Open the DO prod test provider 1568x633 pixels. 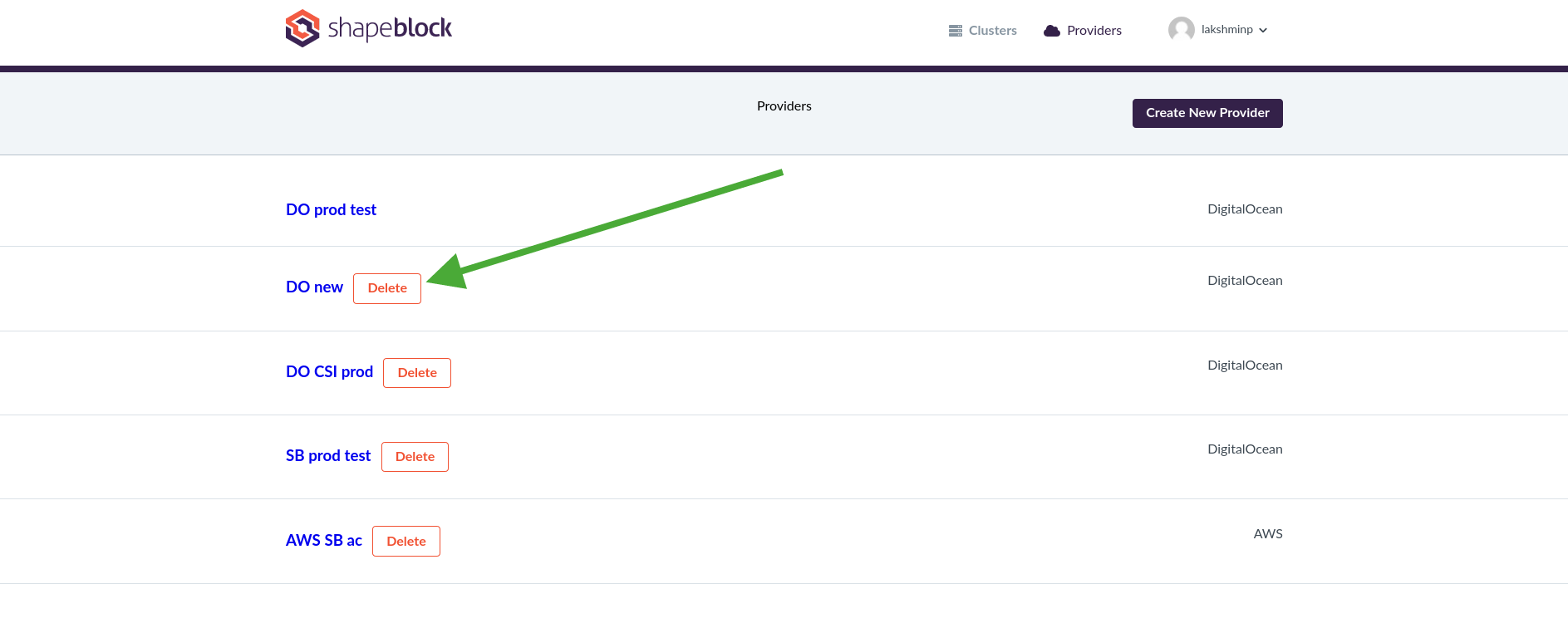coord(331,210)
